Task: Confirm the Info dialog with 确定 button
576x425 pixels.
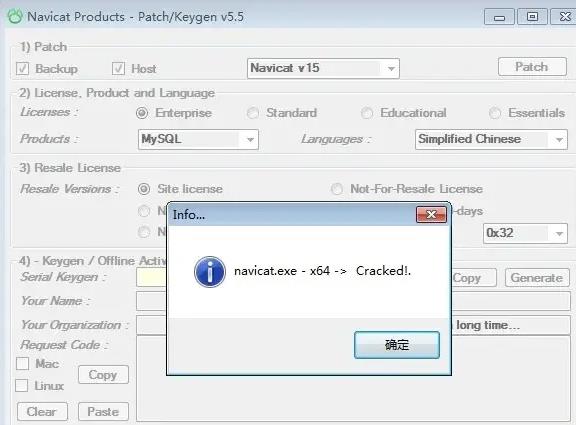Action: [x=397, y=345]
